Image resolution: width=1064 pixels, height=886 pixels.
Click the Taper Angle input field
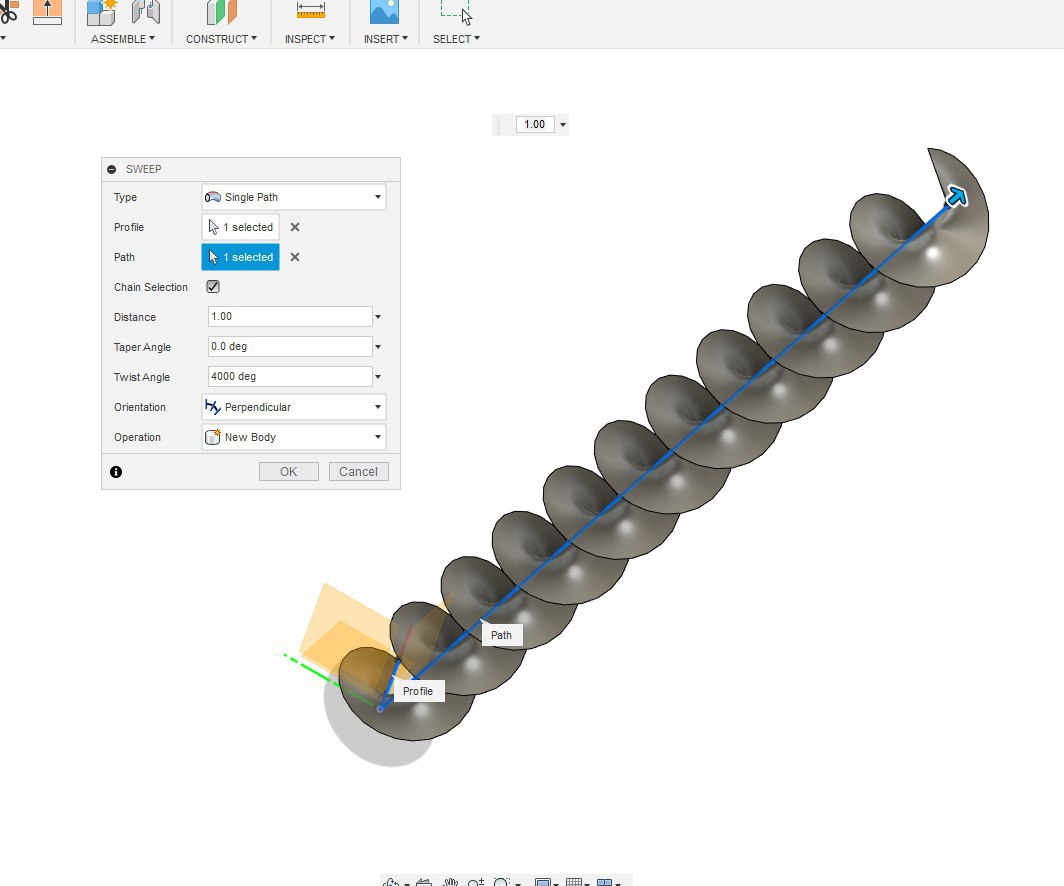pyautogui.click(x=290, y=346)
